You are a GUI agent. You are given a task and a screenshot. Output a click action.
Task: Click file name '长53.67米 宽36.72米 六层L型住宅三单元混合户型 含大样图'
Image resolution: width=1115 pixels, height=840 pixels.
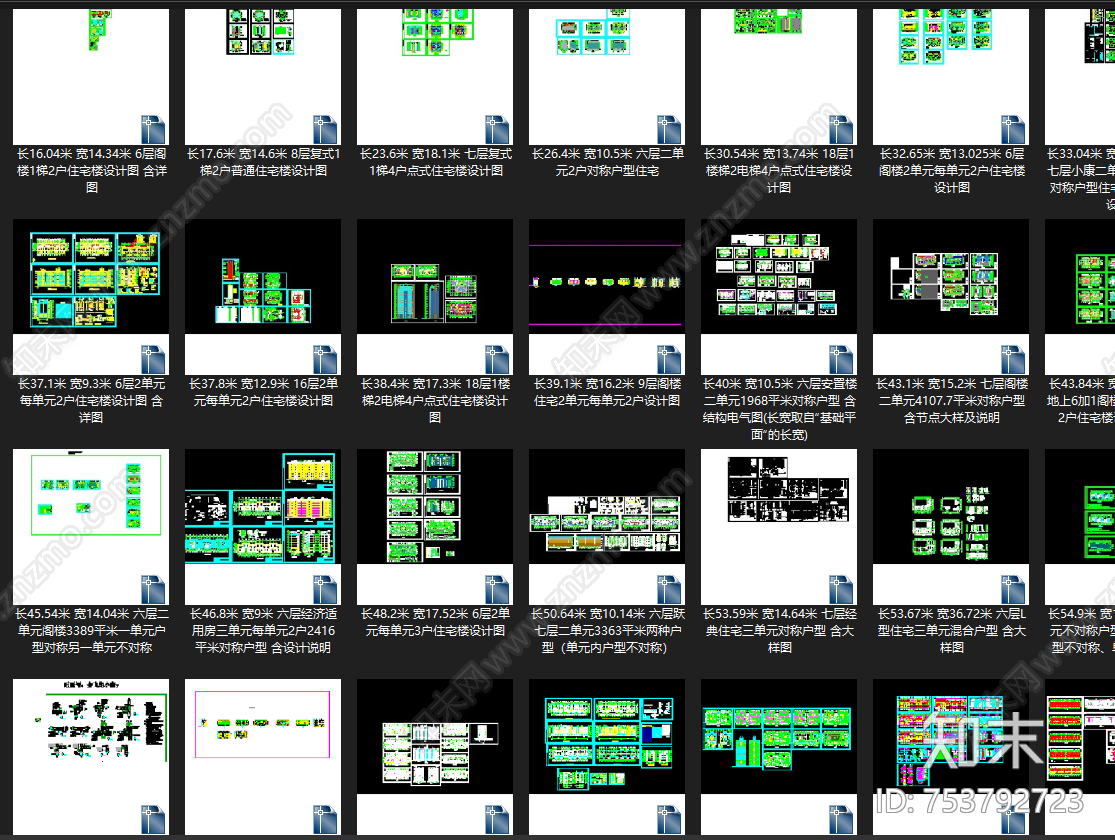point(951,630)
